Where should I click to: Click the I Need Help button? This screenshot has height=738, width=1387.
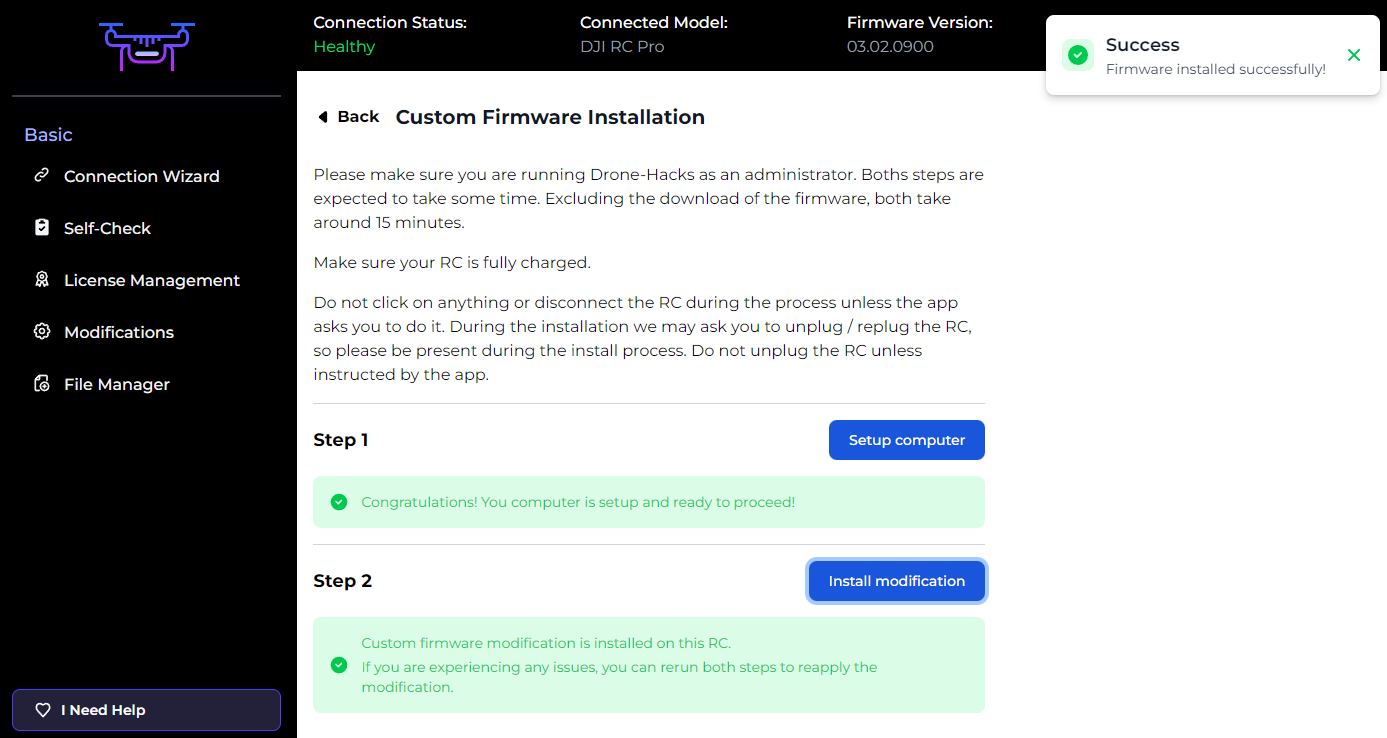click(x=146, y=710)
